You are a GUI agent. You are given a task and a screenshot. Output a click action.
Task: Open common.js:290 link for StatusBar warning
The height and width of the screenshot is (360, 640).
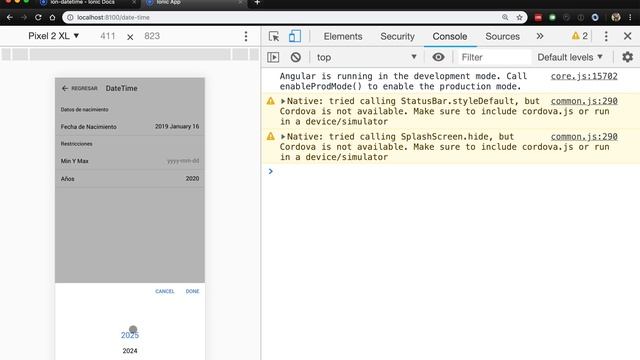point(584,101)
